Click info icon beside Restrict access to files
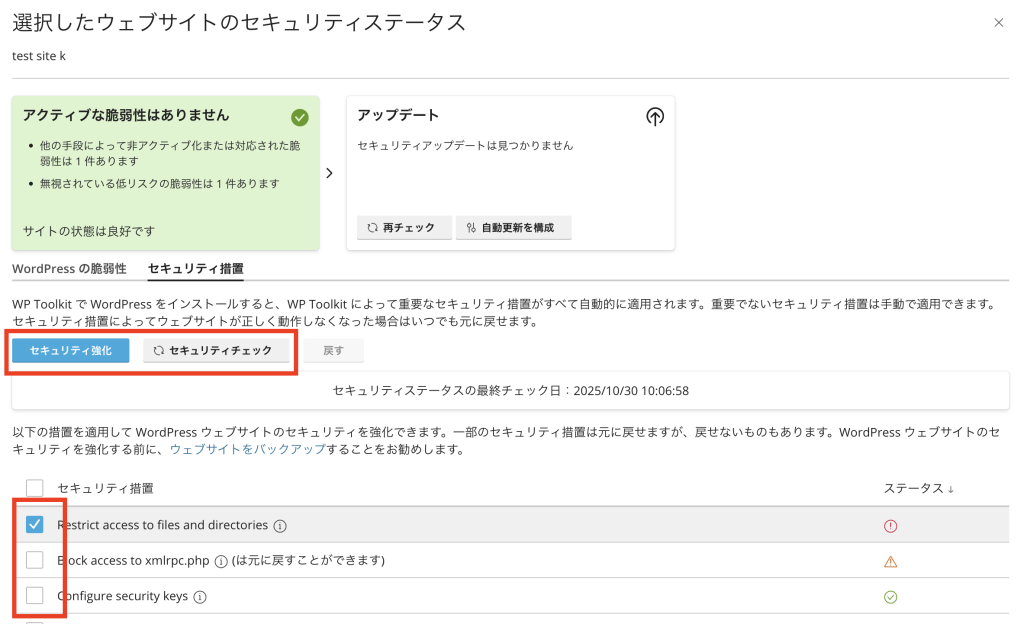Screen dimensions: 1024x624 tap(280, 526)
